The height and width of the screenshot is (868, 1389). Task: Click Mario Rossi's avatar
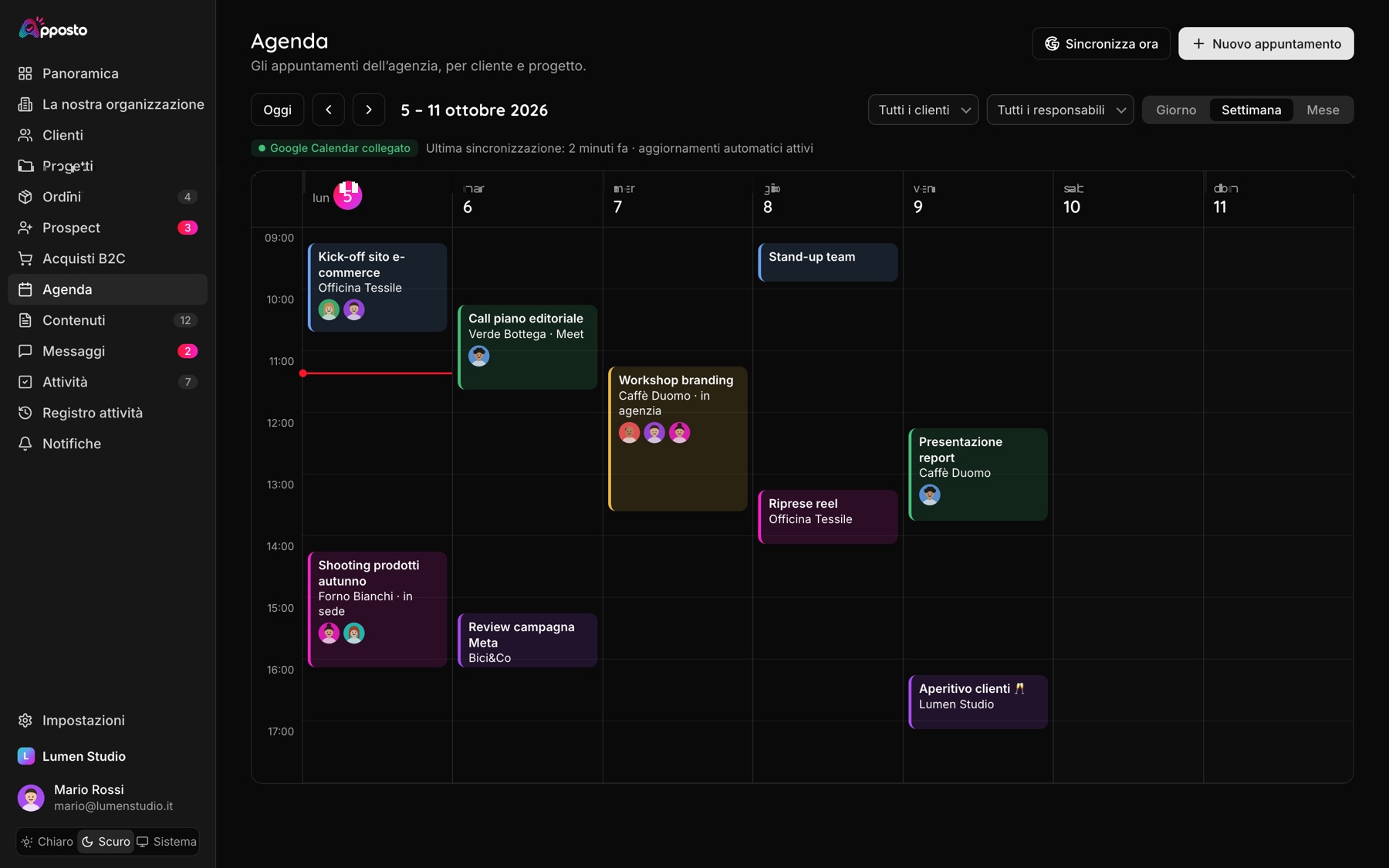[x=31, y=798]
